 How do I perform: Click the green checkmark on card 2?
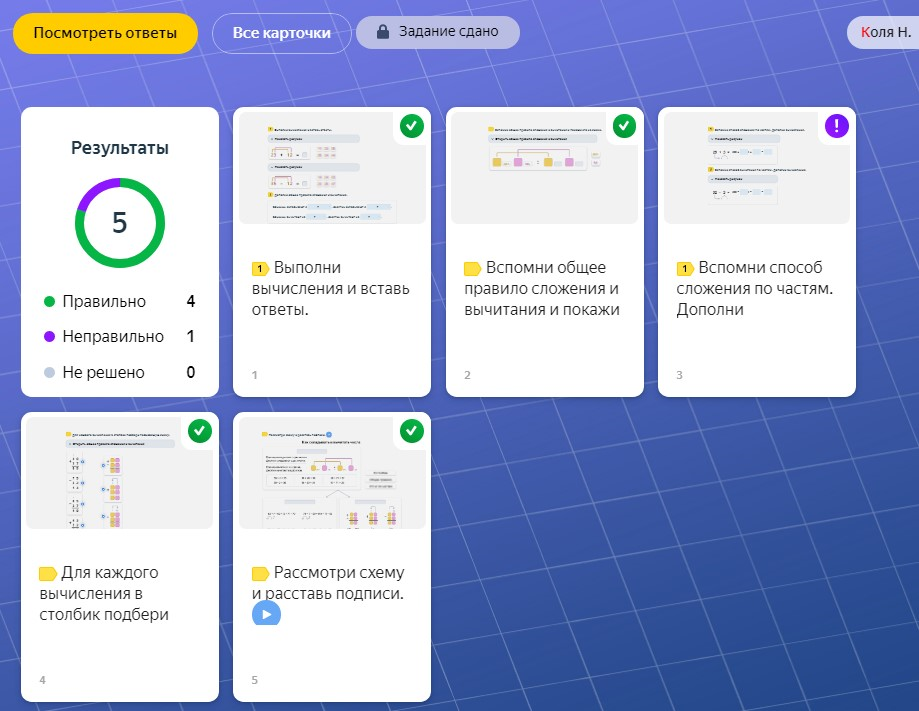pyautogui.click(x=623, y=126)
